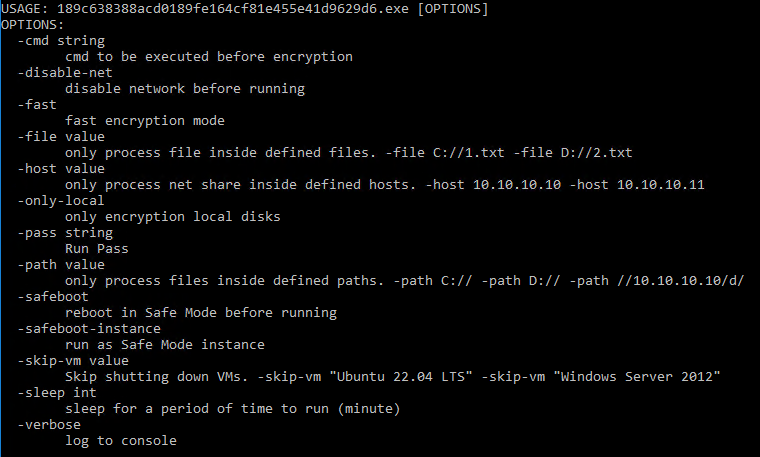Click the -host value option

tap(61, 169)
